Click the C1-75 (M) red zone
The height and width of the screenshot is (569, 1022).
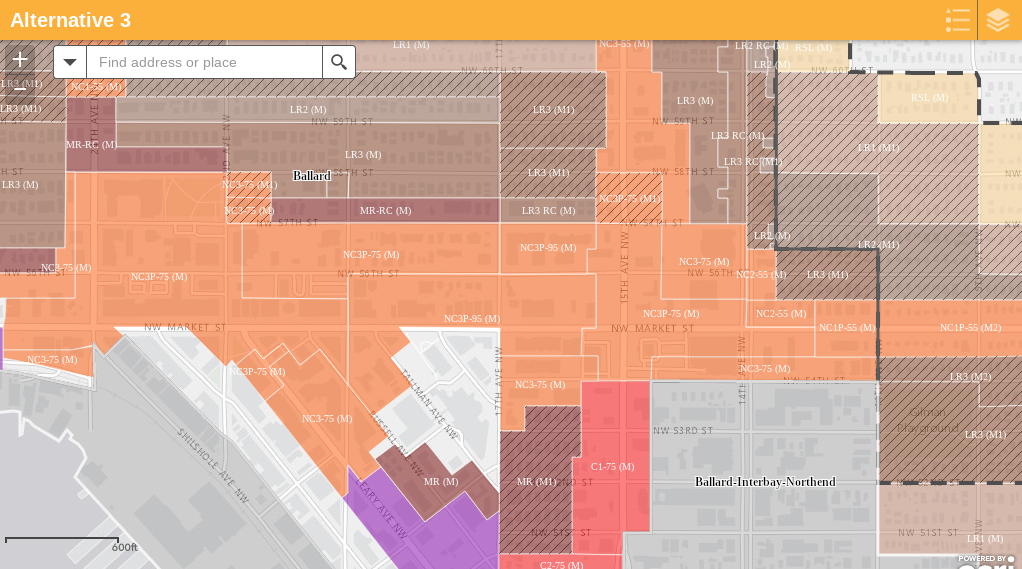tap(612, 466)
